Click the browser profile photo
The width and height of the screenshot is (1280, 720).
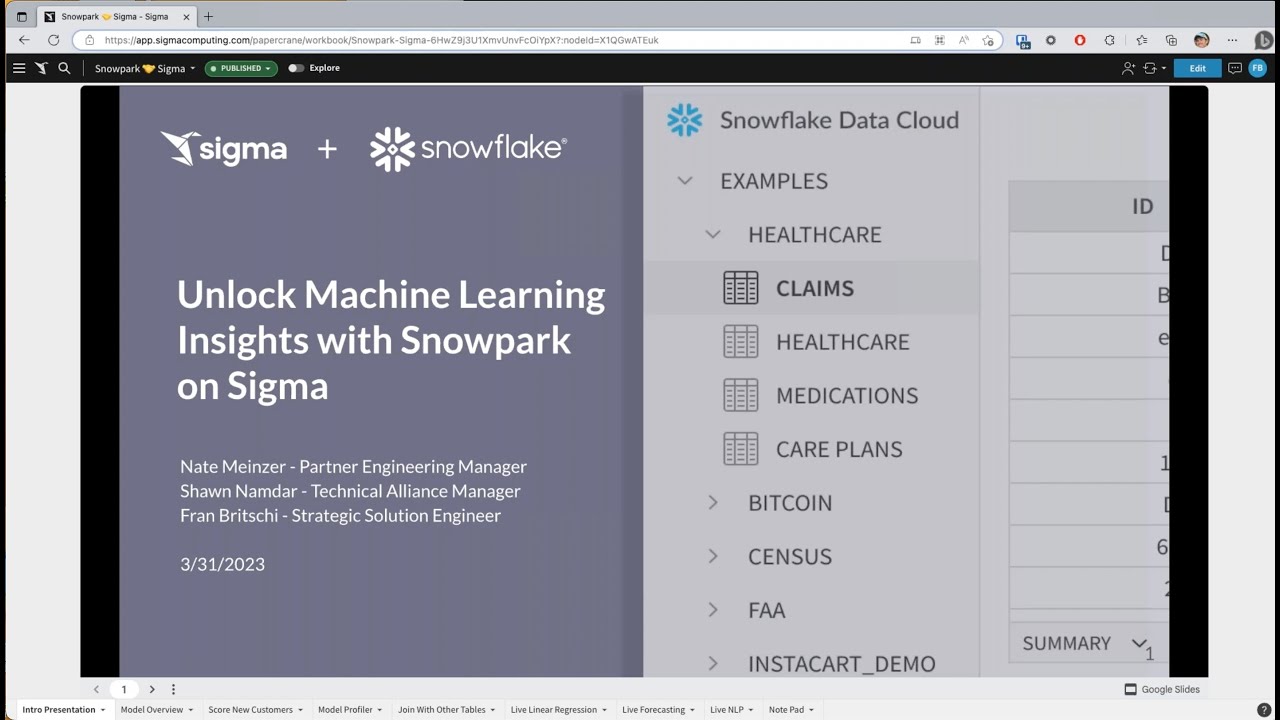point(1201,40)
